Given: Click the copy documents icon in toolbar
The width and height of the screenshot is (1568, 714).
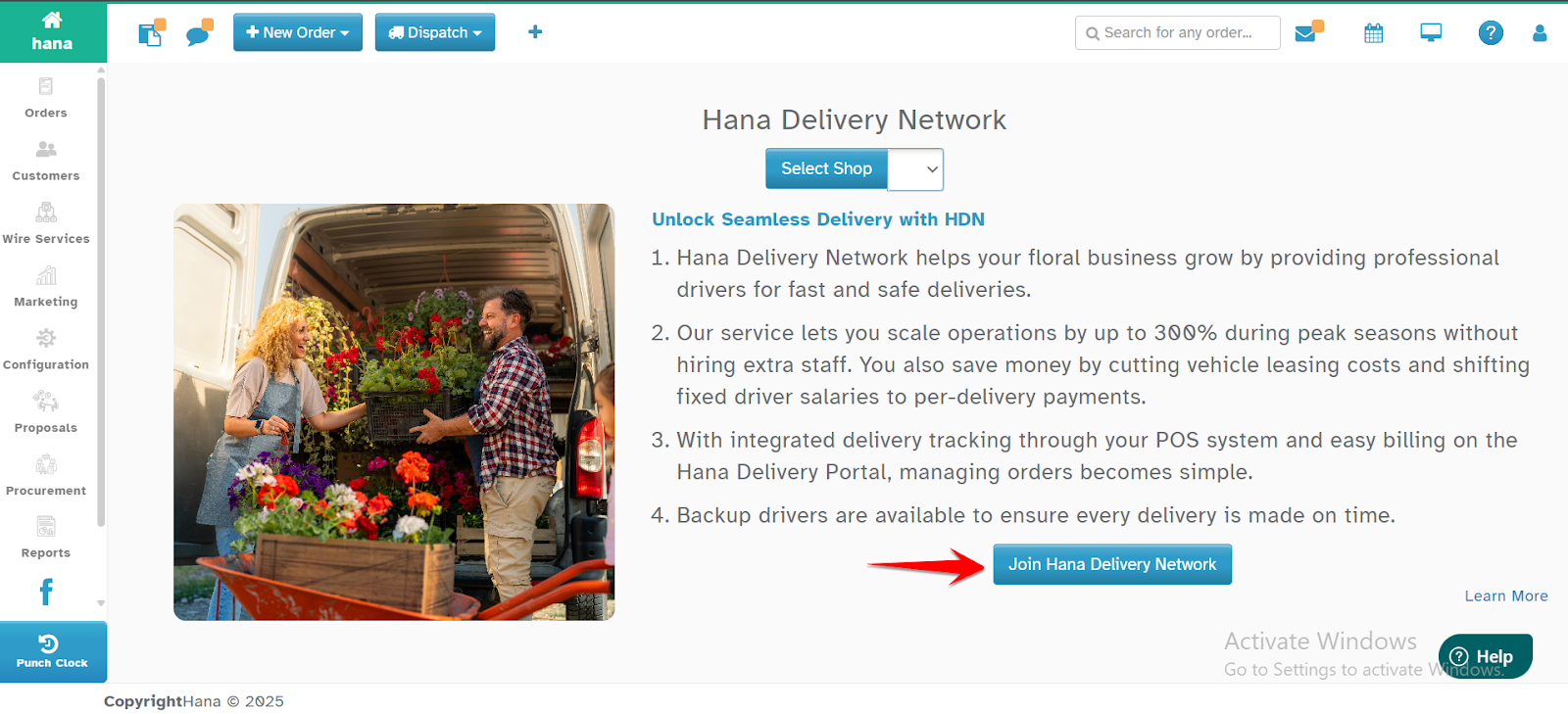Looking at the screenshot, I should click(x=152, y=32).
